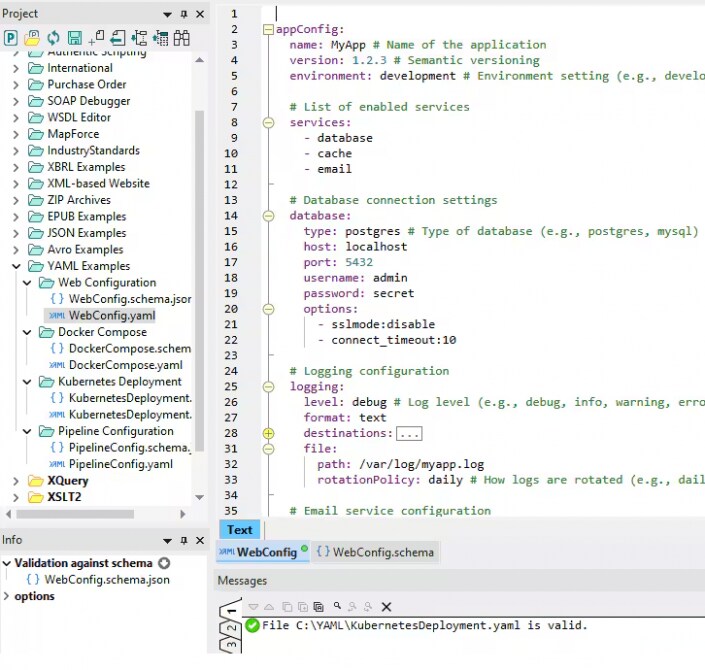705x670 pixels.
Task: Select the WebConfig document tab
Action: coord(263,552)
